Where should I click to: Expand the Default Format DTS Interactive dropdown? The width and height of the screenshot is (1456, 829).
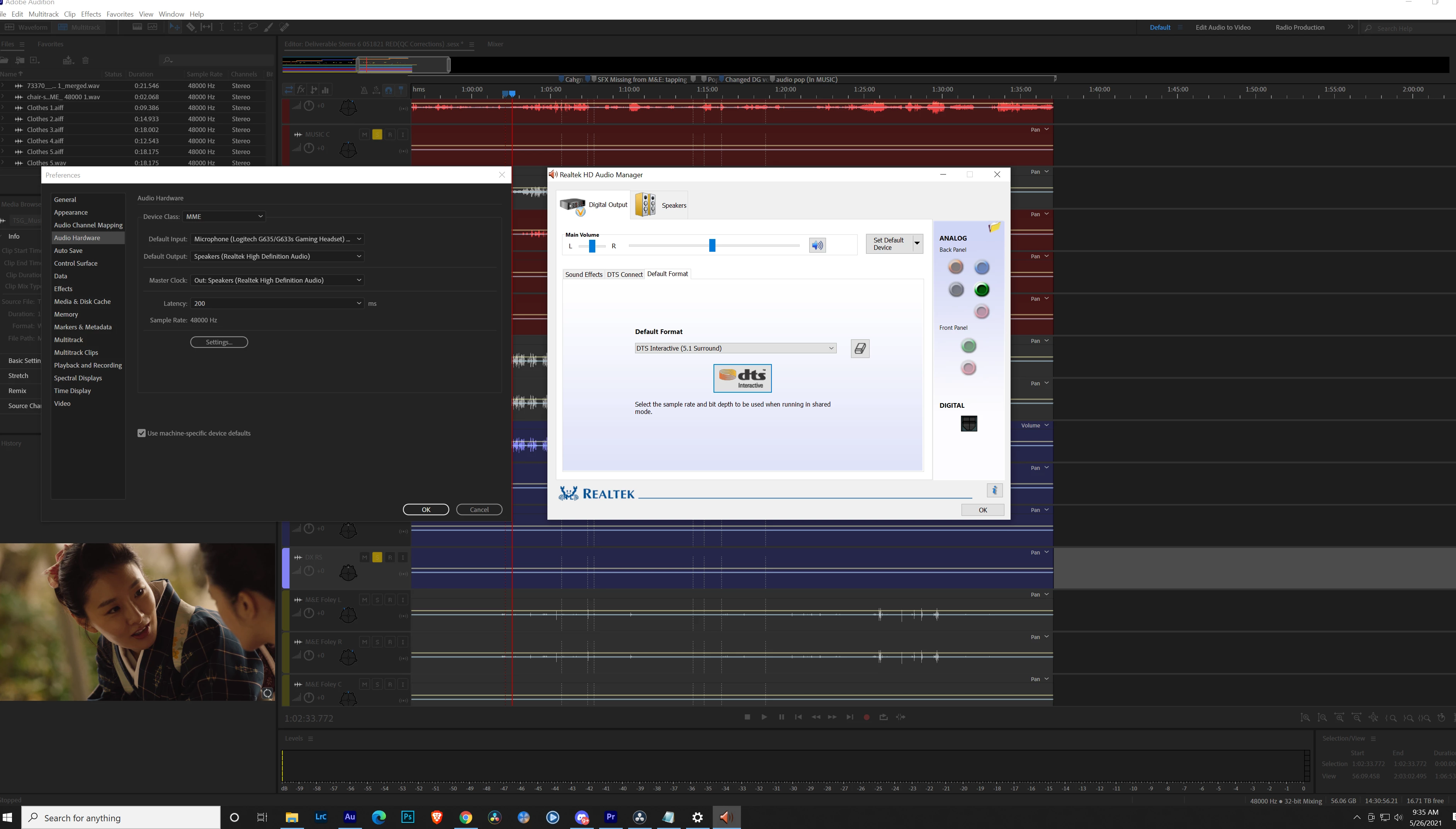(x=735, y=348)
